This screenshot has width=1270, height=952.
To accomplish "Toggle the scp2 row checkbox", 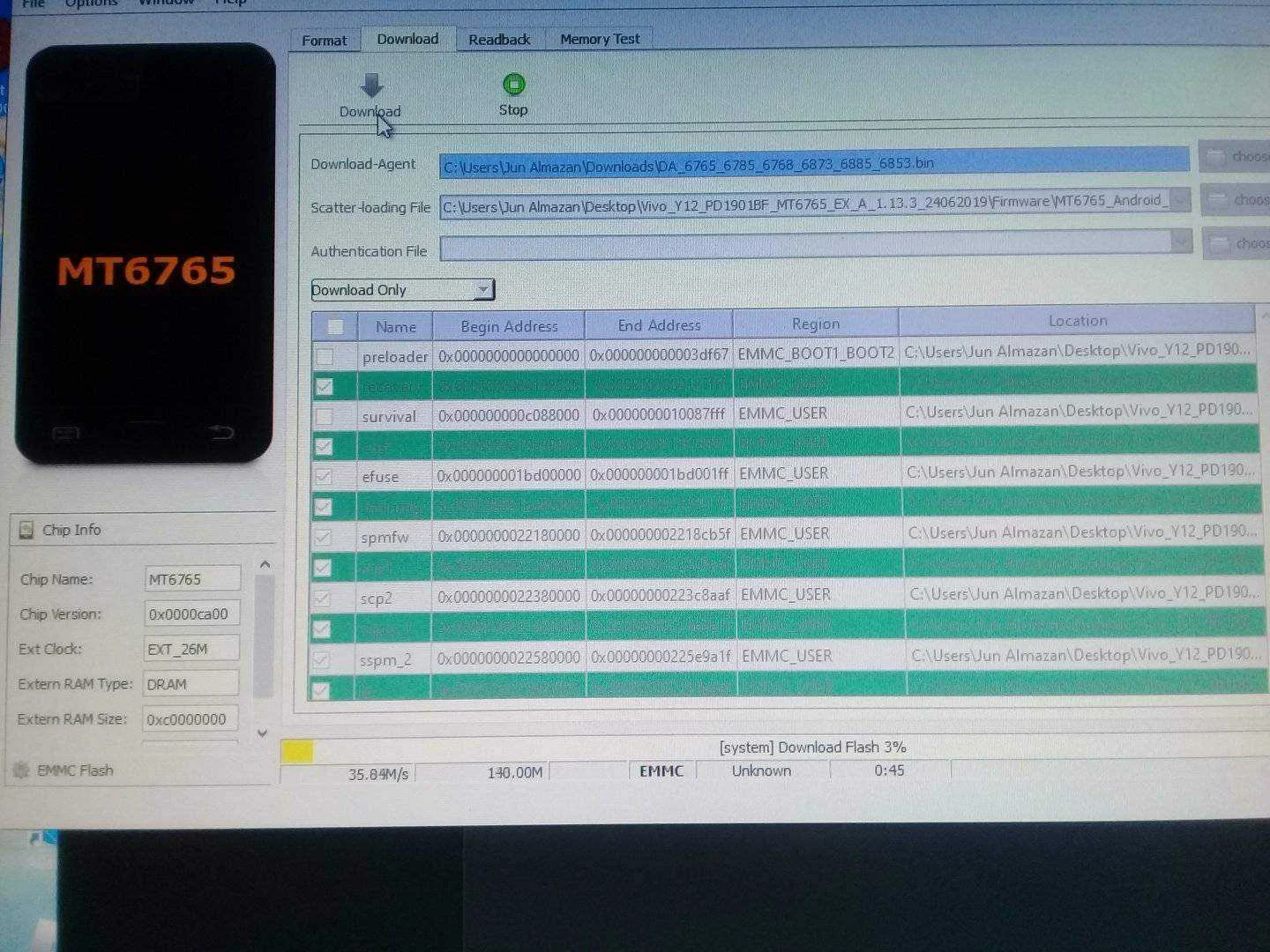I will 322,599.
